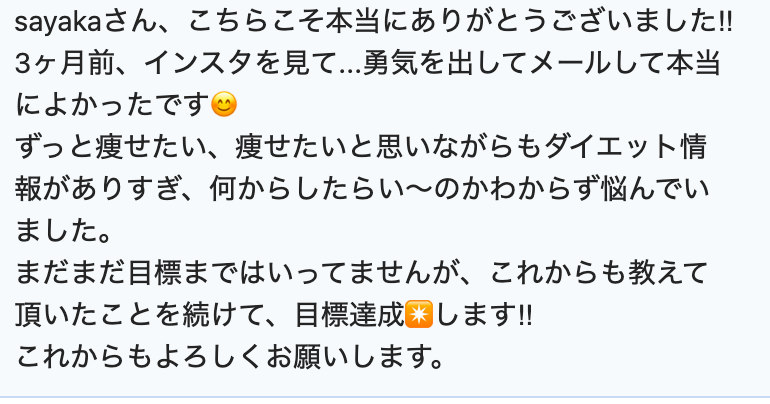Click the short line ました。
This screenshot has width=770, height=404.
pos(64,231)
